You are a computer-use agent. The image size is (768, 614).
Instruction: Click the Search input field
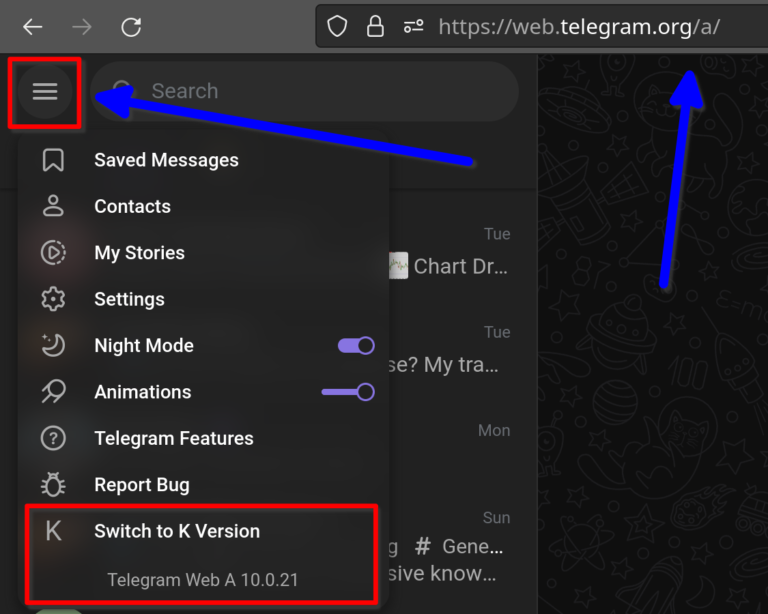click(x=320, y=91)
